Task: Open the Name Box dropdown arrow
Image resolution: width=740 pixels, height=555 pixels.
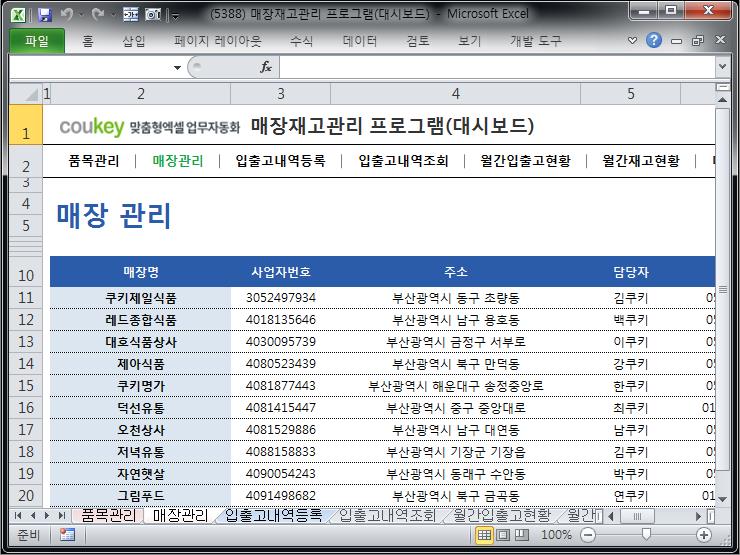Action: (177, 67)
